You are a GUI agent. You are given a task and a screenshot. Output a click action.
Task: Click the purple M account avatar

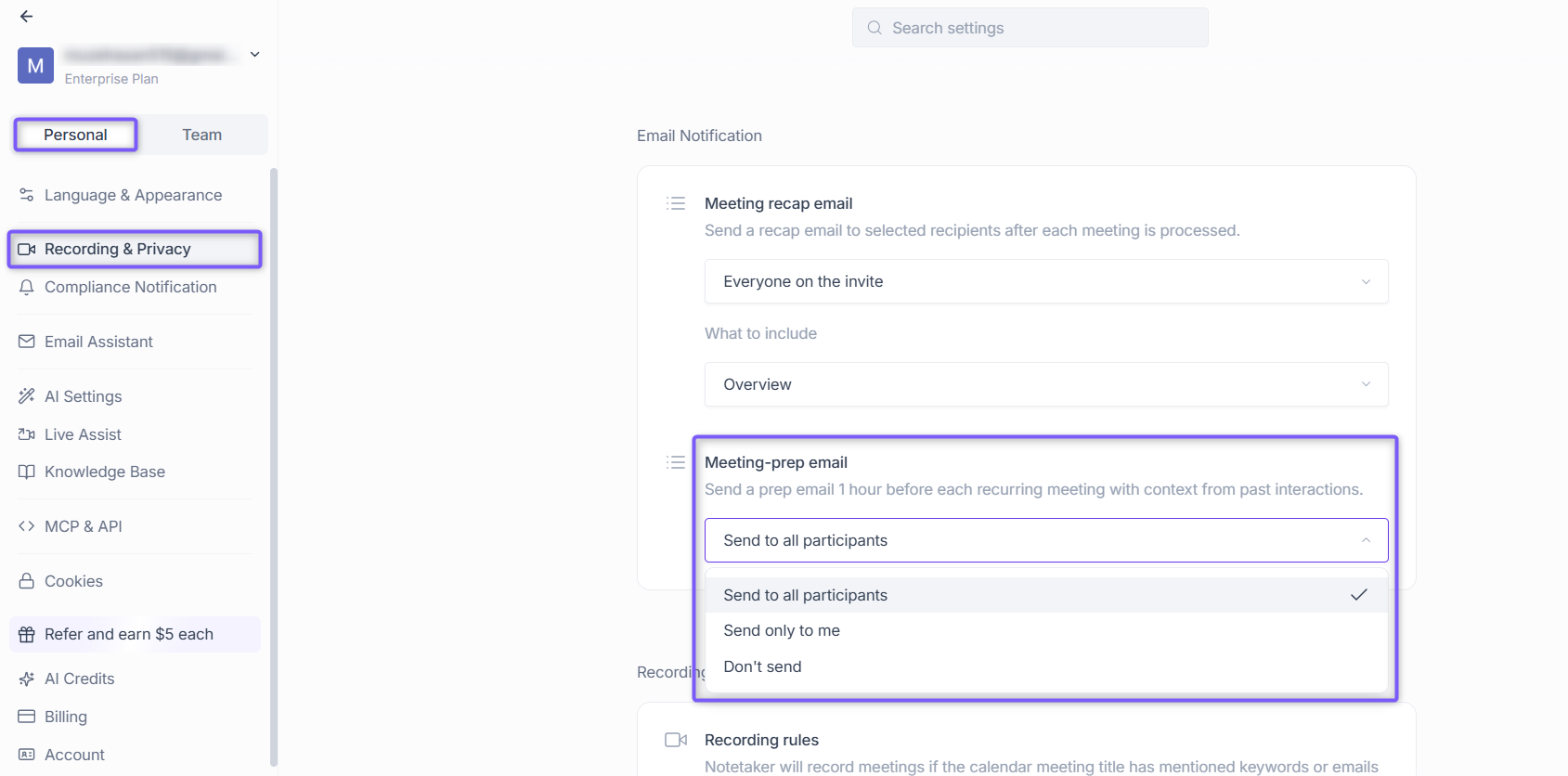pos(35,66)
